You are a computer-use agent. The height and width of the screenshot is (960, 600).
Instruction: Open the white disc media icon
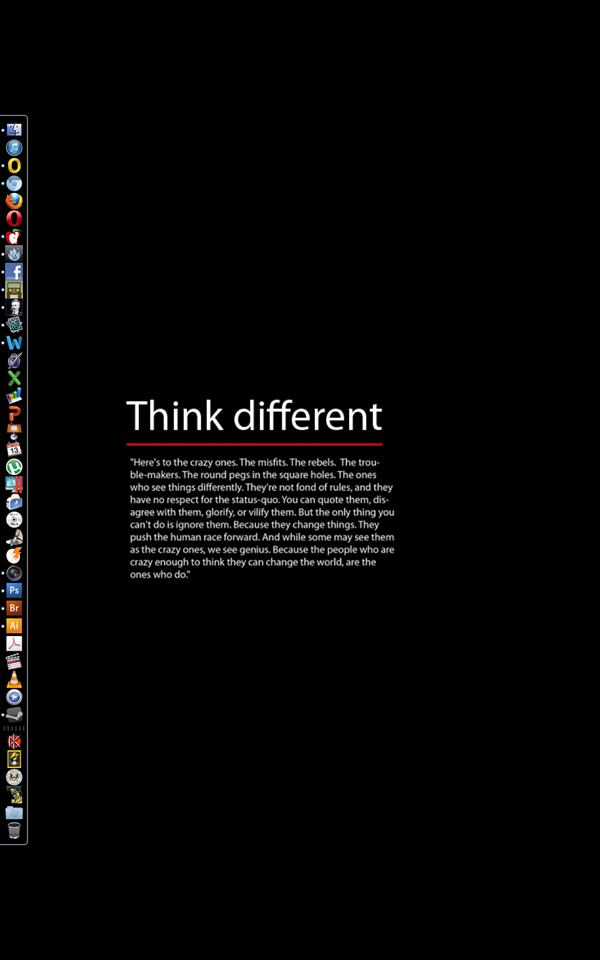[14, 520]
